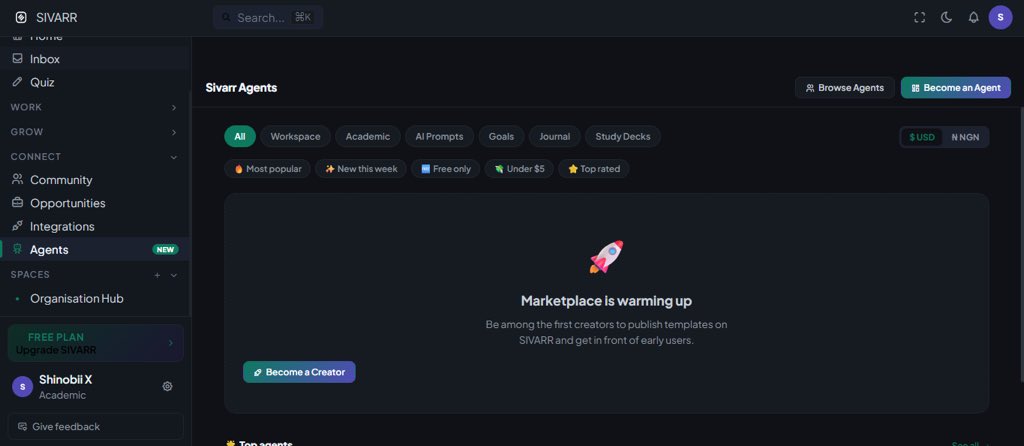Expand the WORK section
Viewport: 1024px width, 446px height.
(x=95, y=107)
